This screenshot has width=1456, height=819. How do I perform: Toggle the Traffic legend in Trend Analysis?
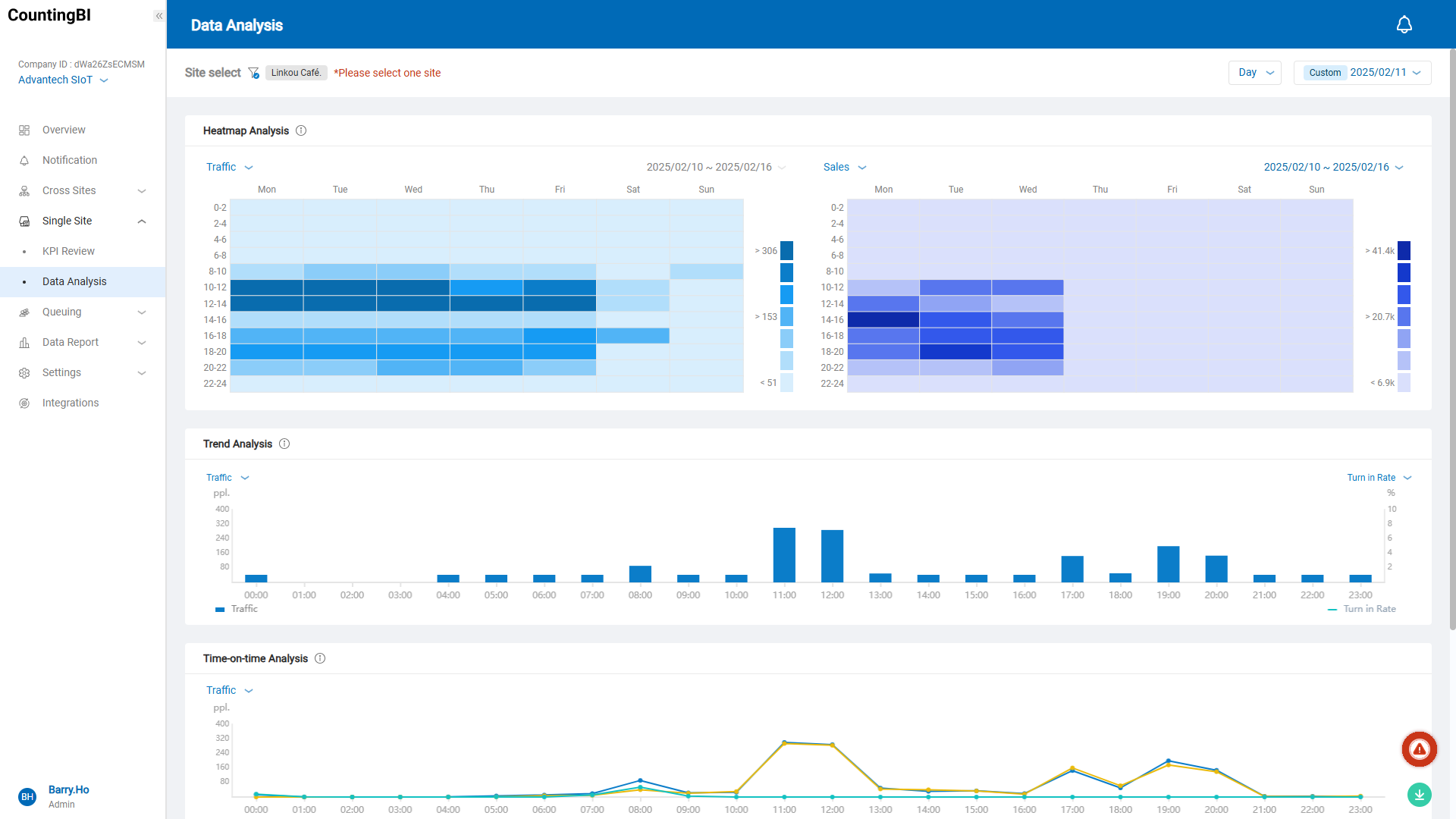(237, 609)
